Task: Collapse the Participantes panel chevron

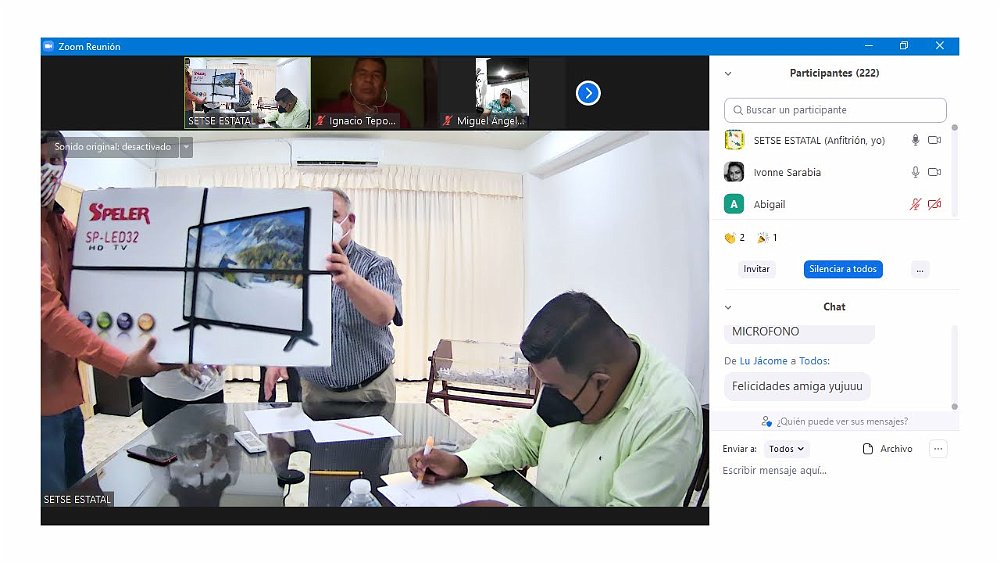Action: 728,74
